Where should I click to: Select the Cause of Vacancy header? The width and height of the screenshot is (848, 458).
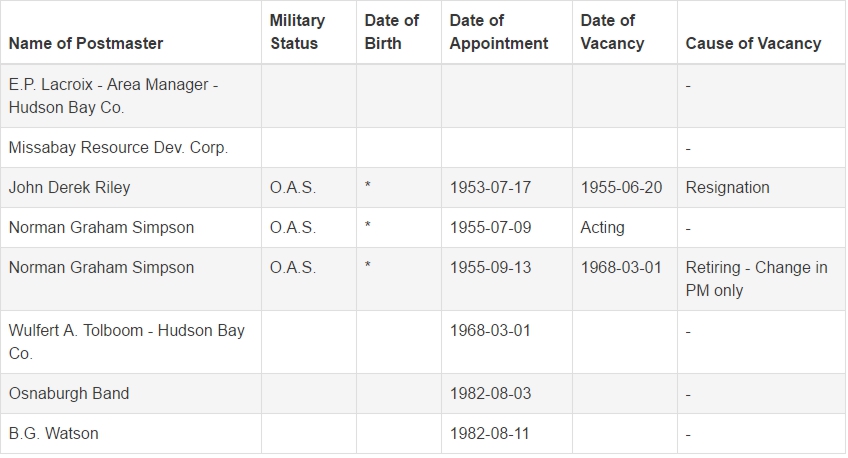[753, 43]
